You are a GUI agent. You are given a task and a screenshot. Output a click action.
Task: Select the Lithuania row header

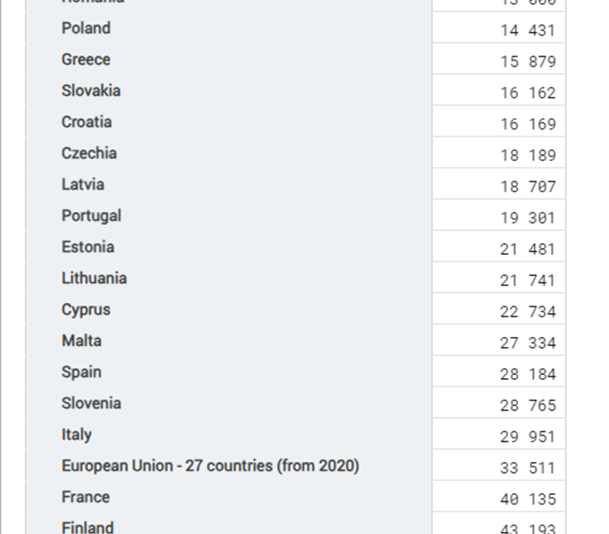pos(94,278)
